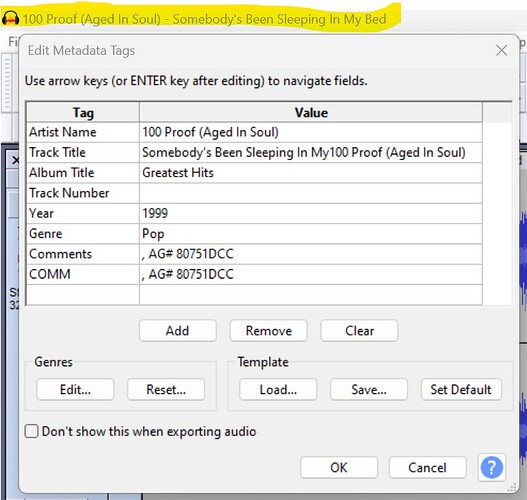Image resolution: width=527 pixels, height=500 pixels.
Task: Cancel the metadata dialog
Action: click(428, 467)
